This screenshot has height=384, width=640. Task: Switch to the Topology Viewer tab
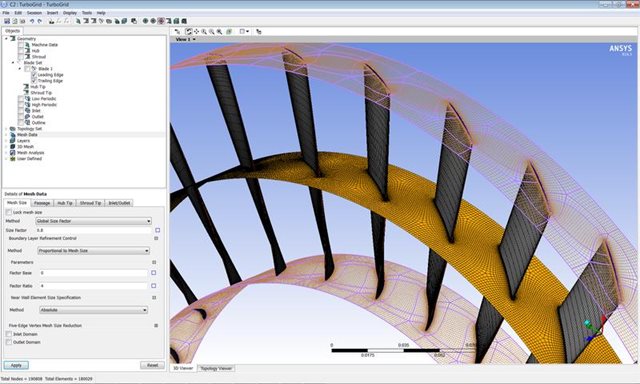(216, 368)
